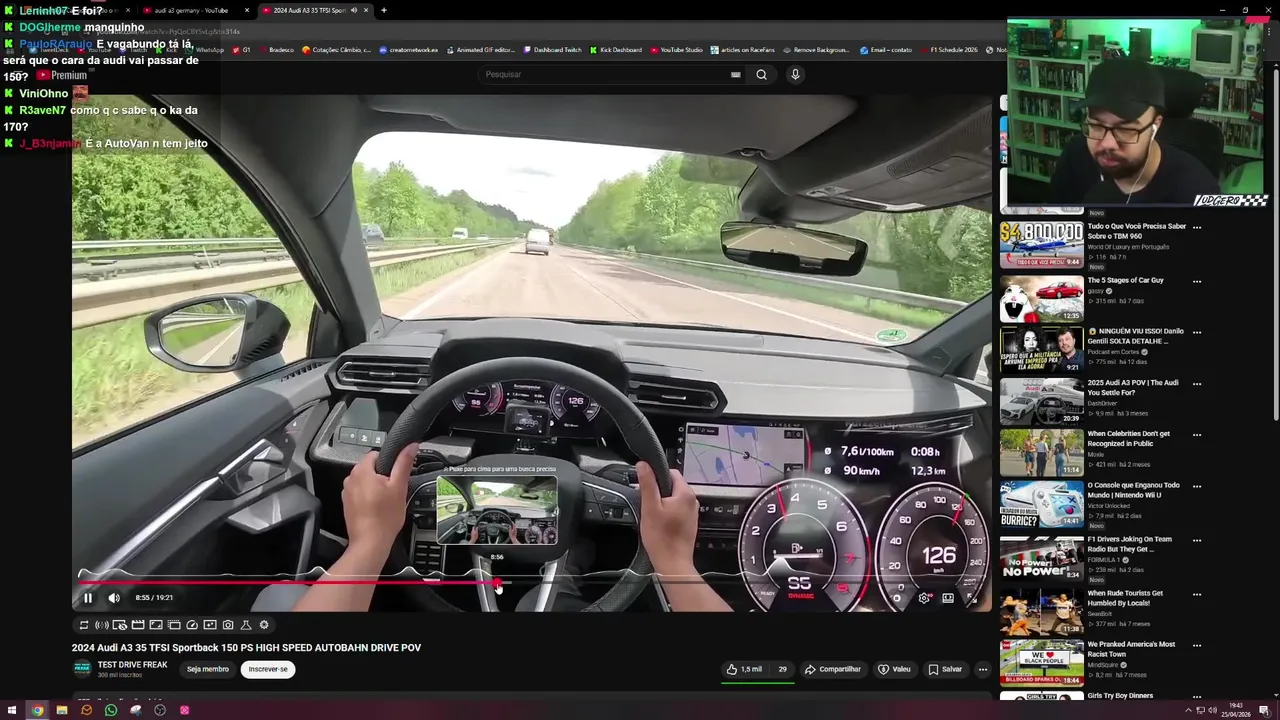1280x720 pixels.
Task: Open the menu for Tudo o Que Você Precisa video
Action: 1197,227
